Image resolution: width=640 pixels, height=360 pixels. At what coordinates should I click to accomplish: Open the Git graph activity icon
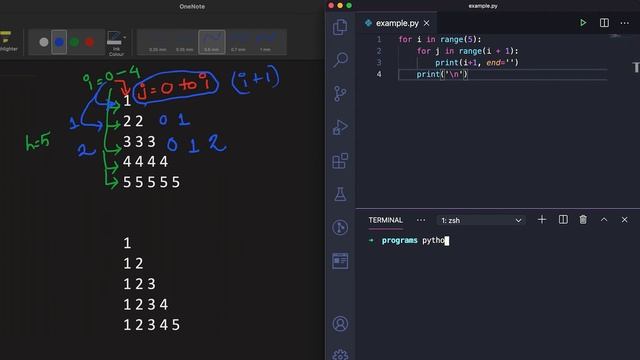click(x=340, y=227)
